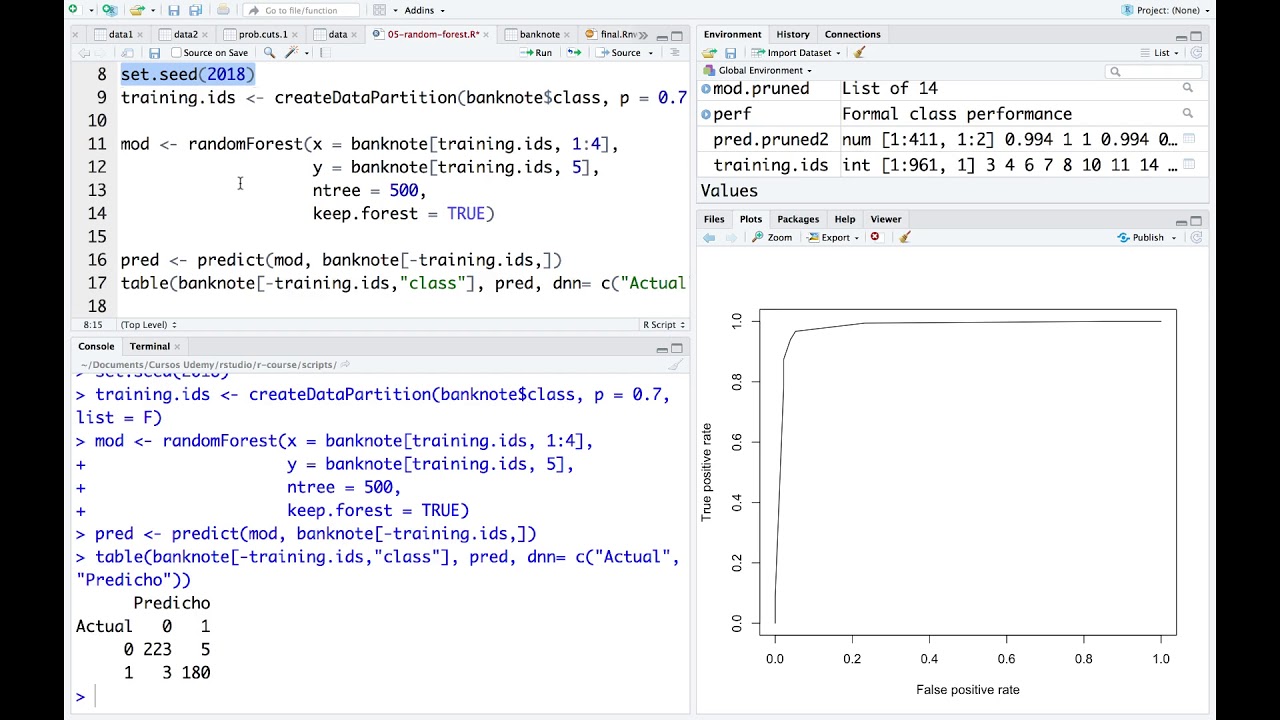Open the Files tab

click(x=714, y=219)
